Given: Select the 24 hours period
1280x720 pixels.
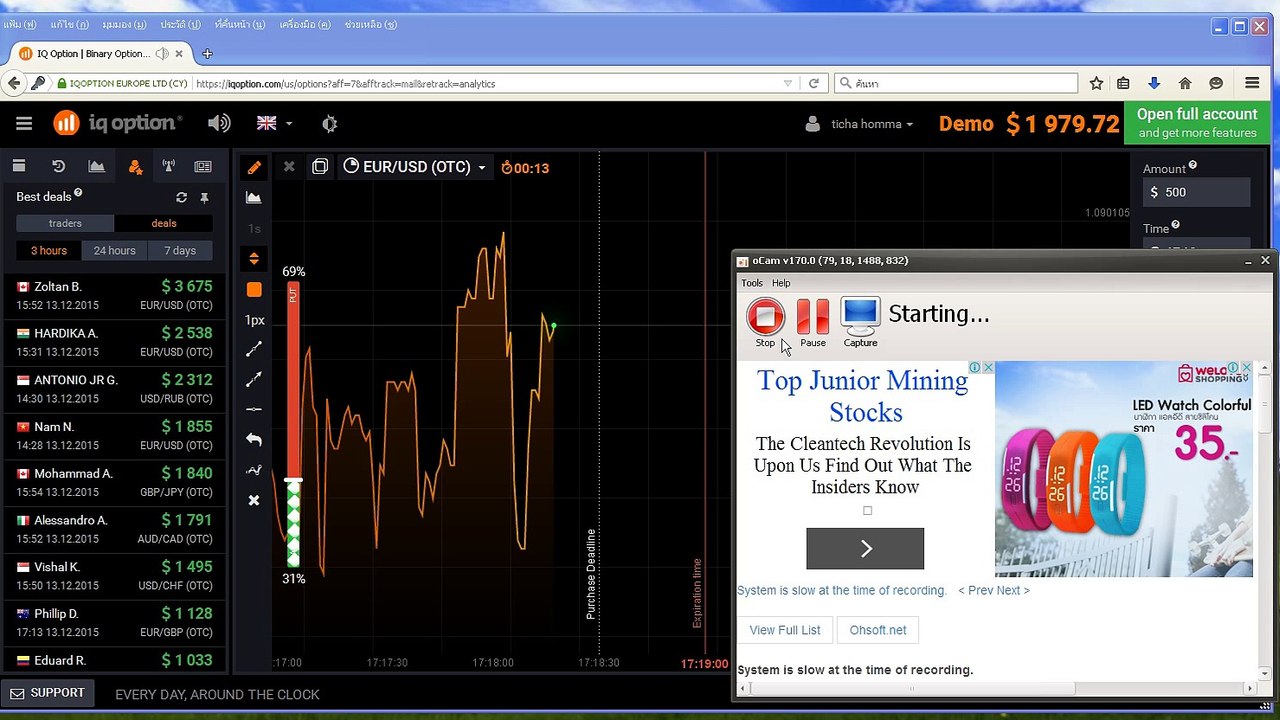Looking at the screenshot, I should pyautogui.click(x=115, y=250).
